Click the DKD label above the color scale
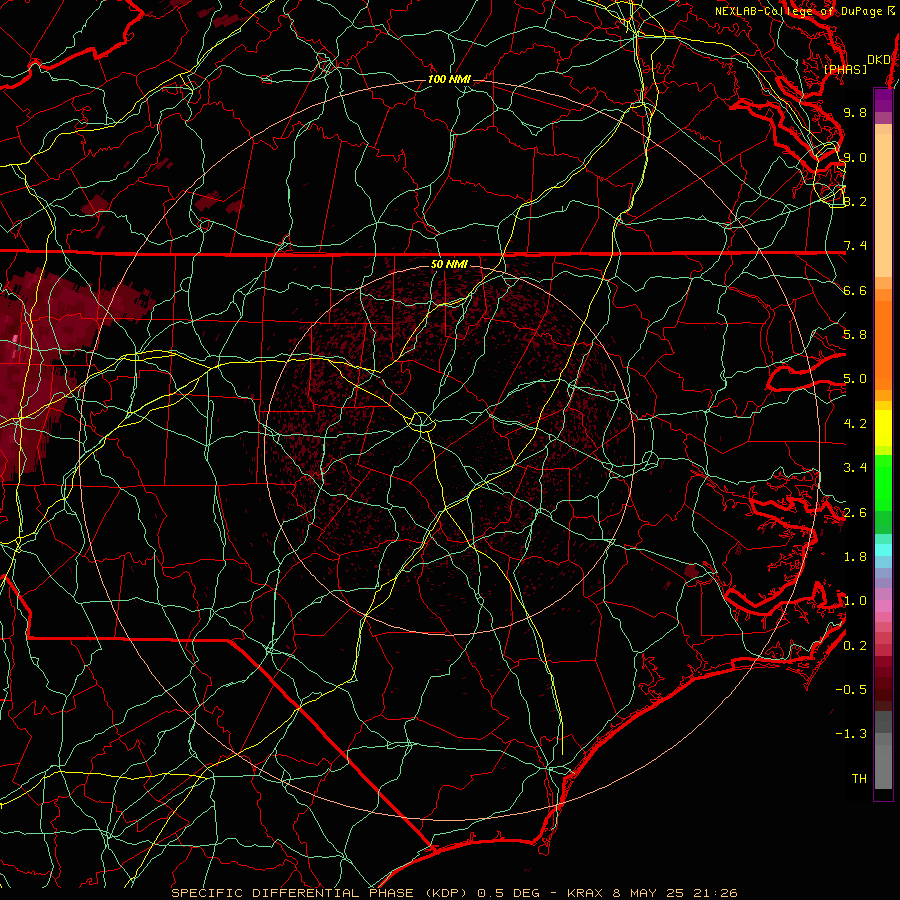The width and height of the screenshot is (900, 900). pos(878,59)
